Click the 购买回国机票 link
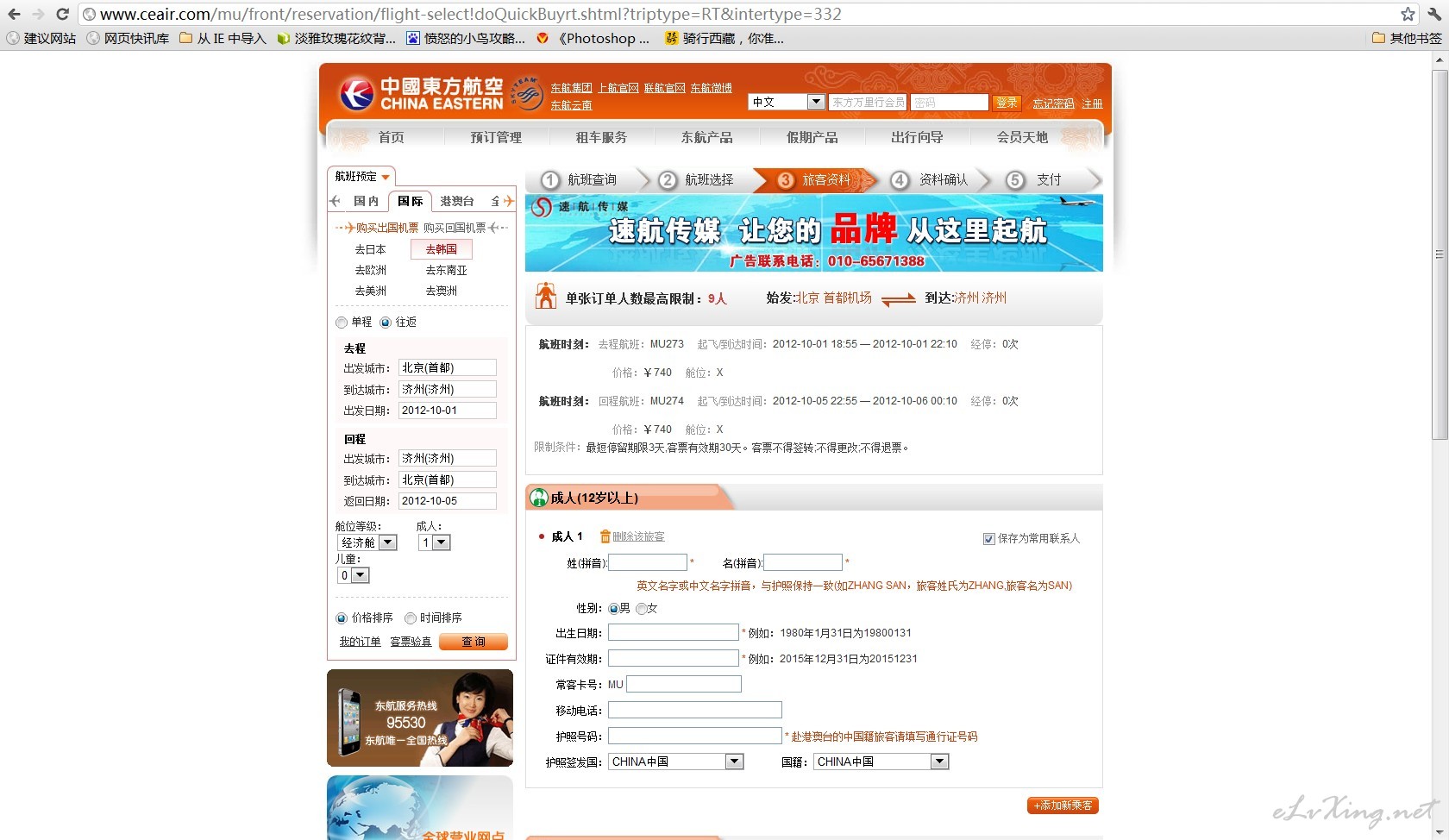1449x840 pixels. [455, 228]
